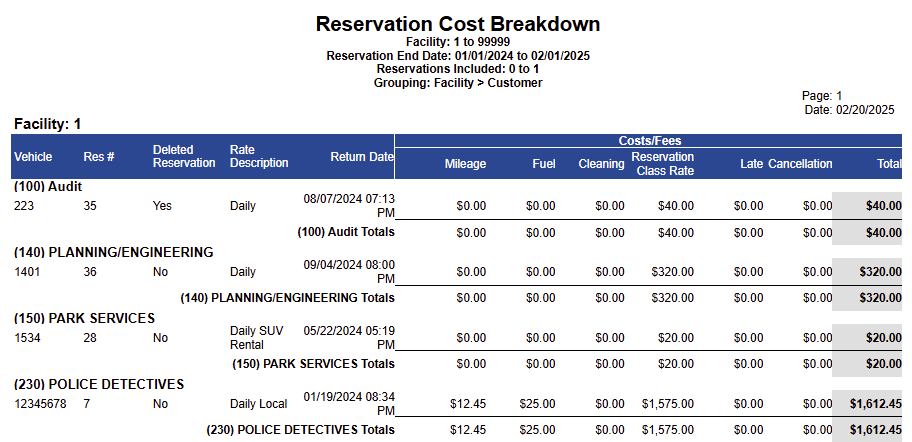Select the (140) PLANNING/ENGINEERING group heading
Viewport: 912px width, 442px height.
[x=113, y=252]
